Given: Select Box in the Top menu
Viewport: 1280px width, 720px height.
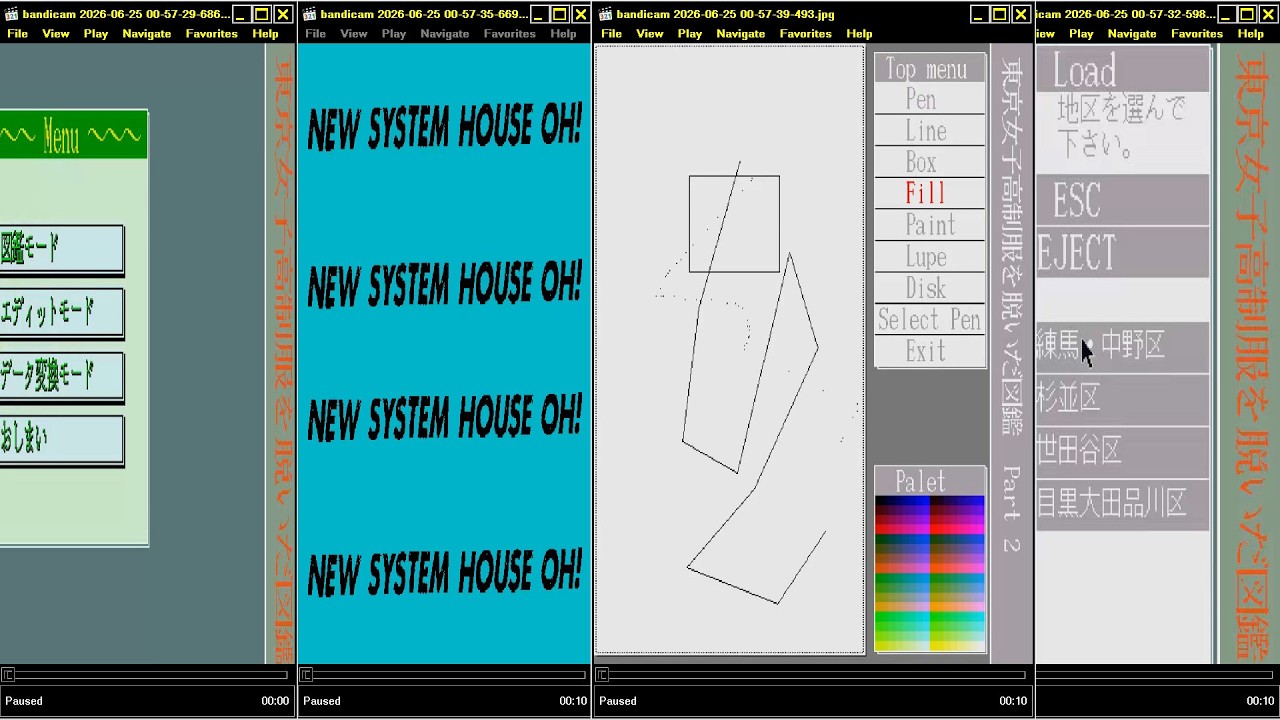Looking at the screenshot, I should point(930,162).
